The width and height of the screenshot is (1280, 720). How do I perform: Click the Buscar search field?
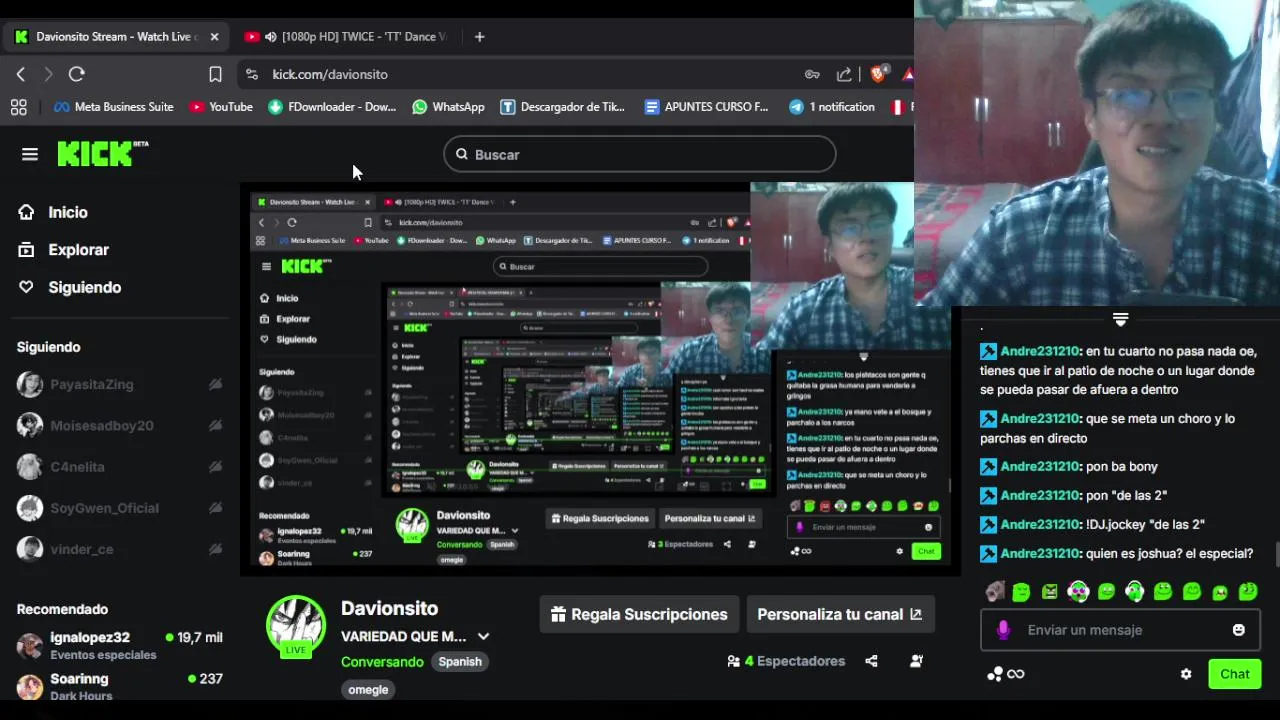pyautogui.click(x=639, y=154)
